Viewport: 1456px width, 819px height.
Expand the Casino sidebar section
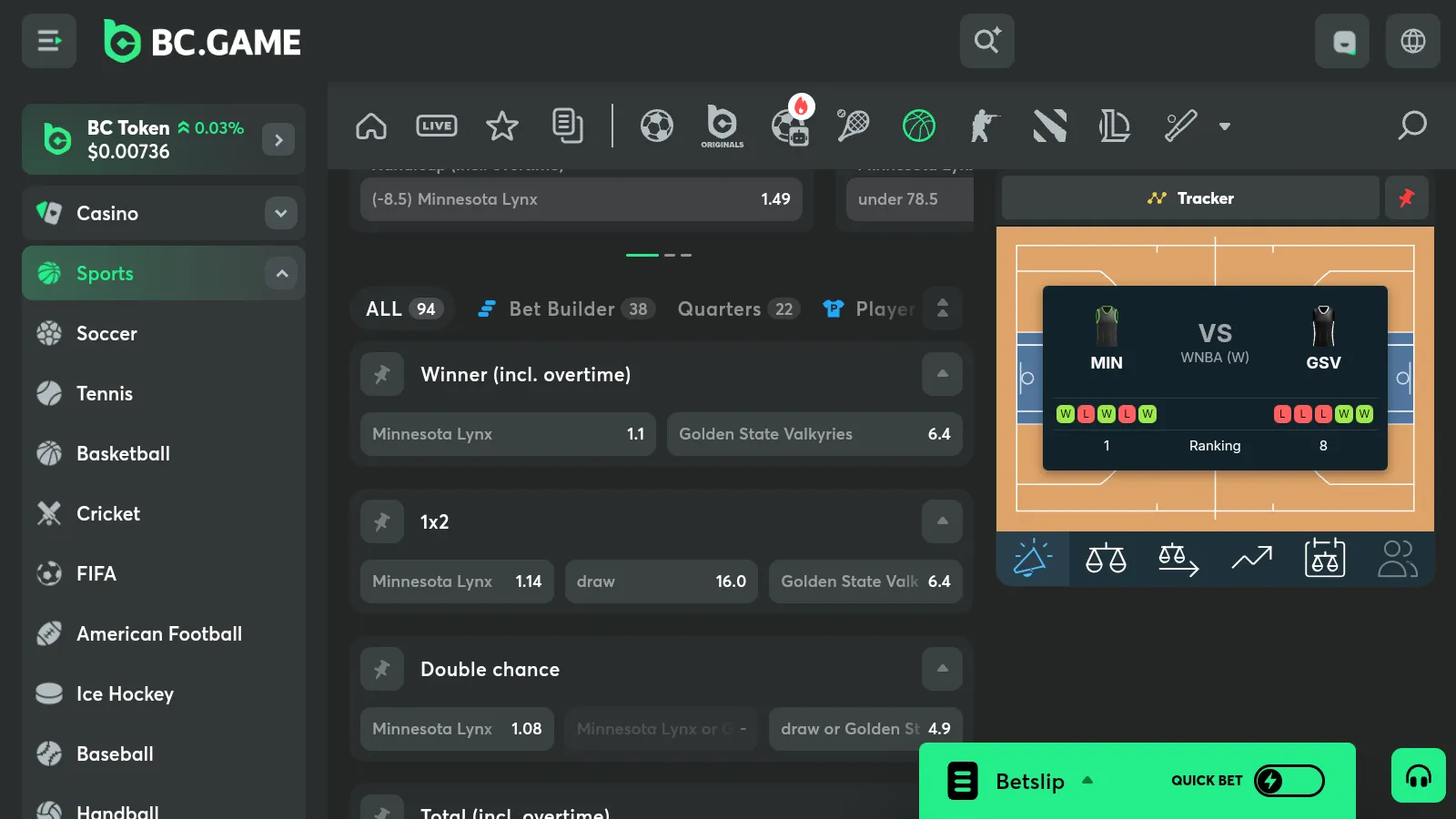tap(281, 213)
